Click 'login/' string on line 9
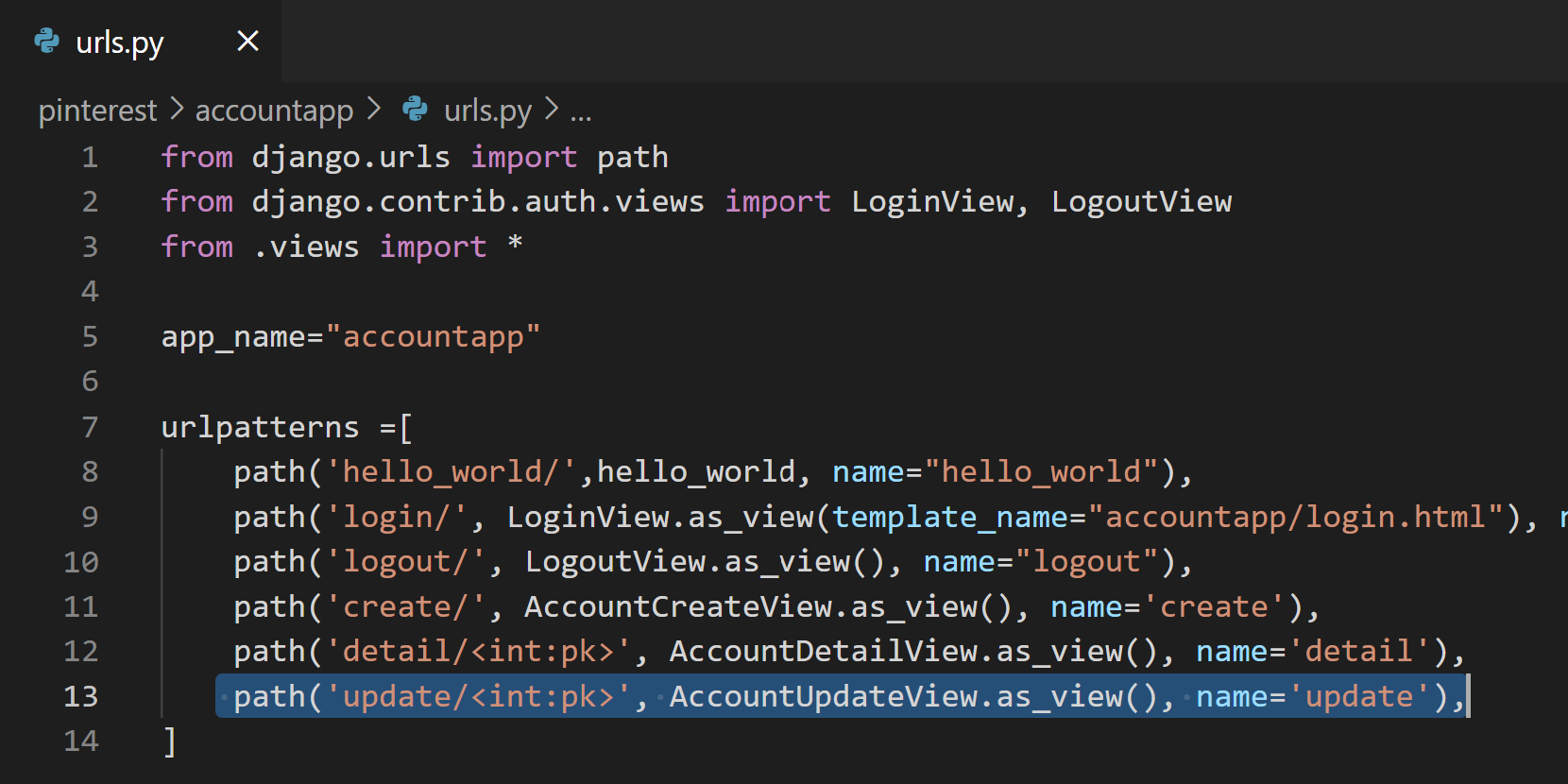 click(x=397, y=517)
